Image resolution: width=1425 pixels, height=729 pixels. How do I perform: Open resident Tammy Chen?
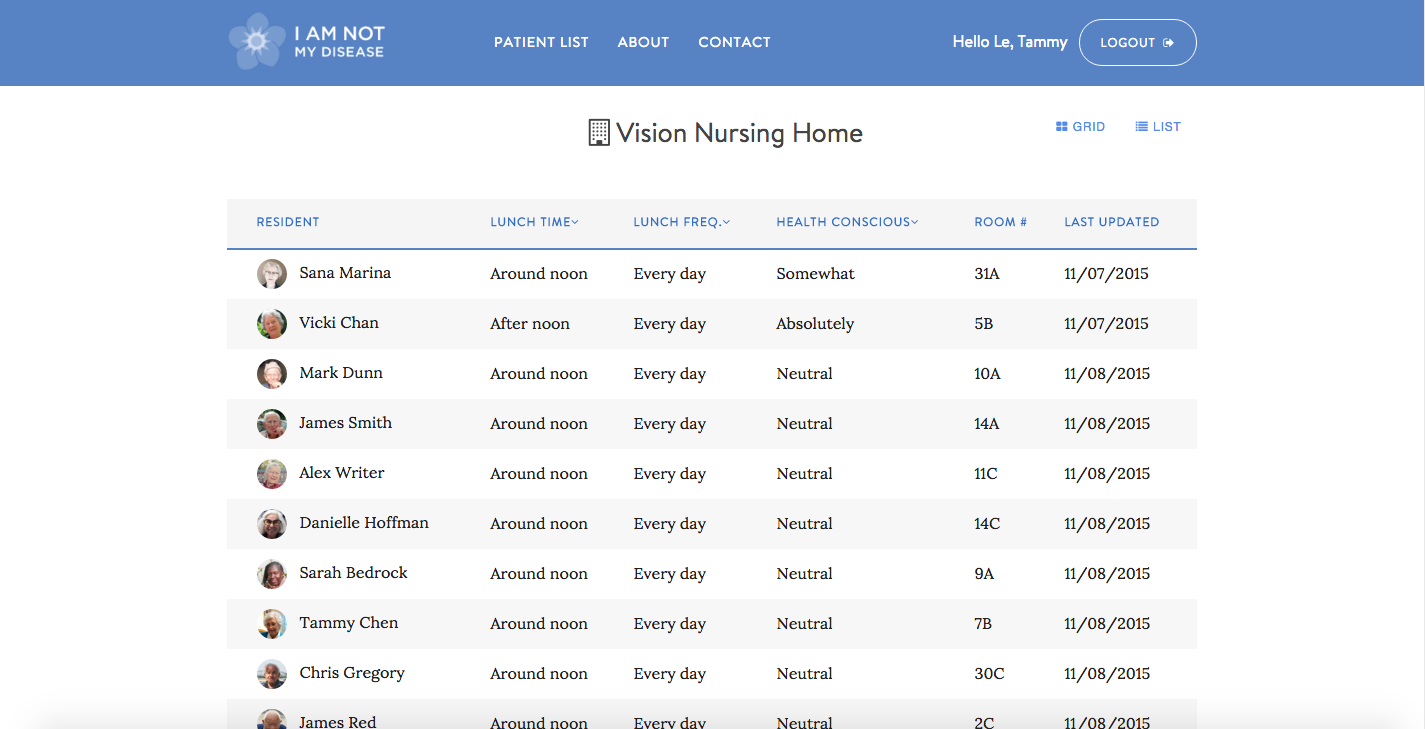pos(349,623)
